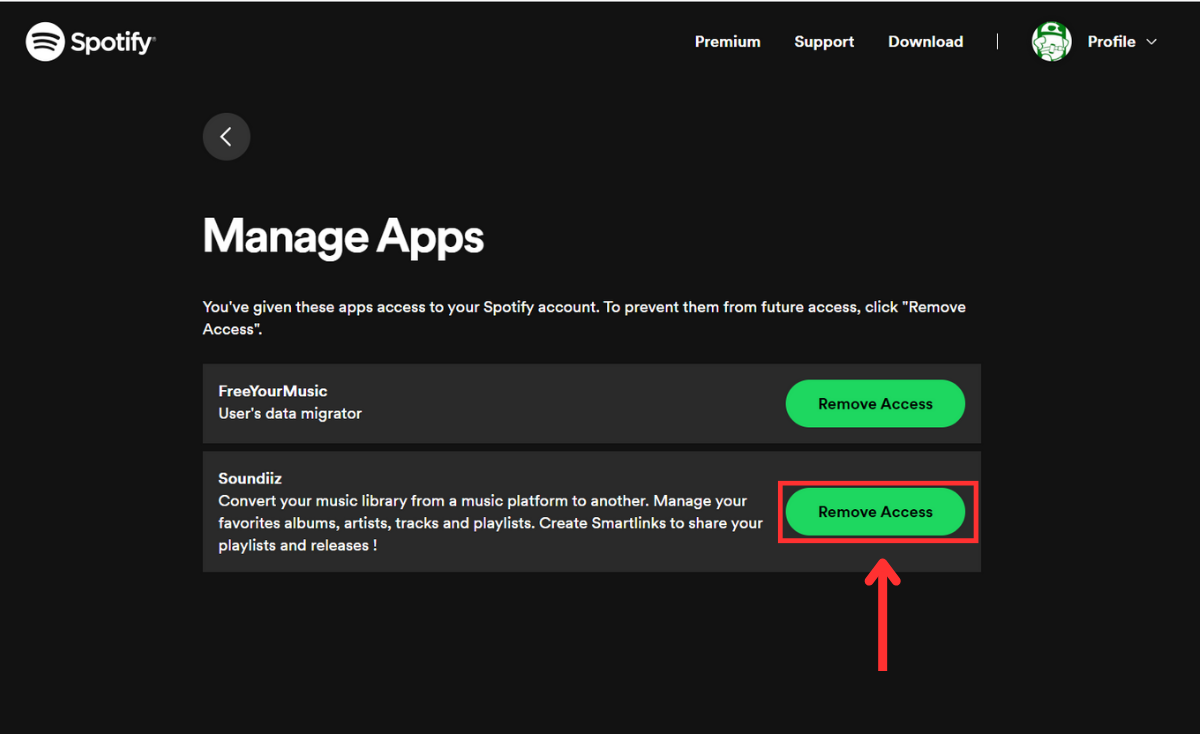The image size is (1200, 734).
Task: Open the Premium page
Action: (x=728, y=42)
